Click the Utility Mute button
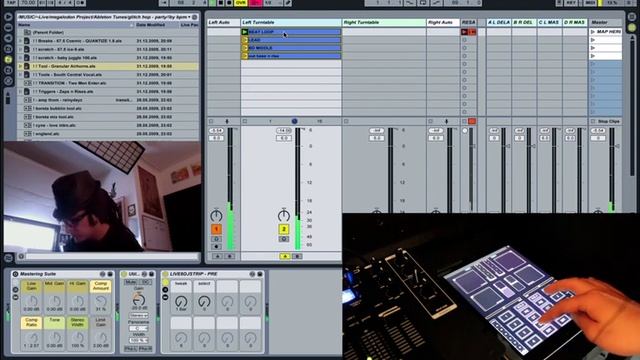640x360 pixels. (131, 282)
